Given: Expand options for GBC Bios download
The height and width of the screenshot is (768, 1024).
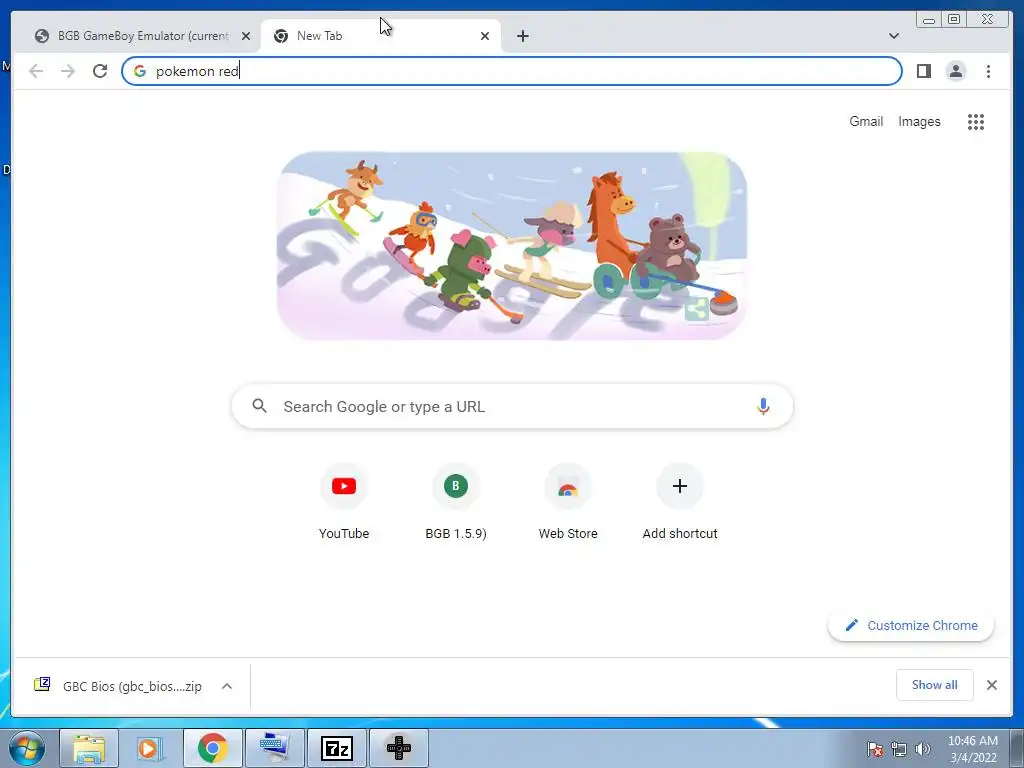Looking at the screenshot, I should [x=227, y=686].
